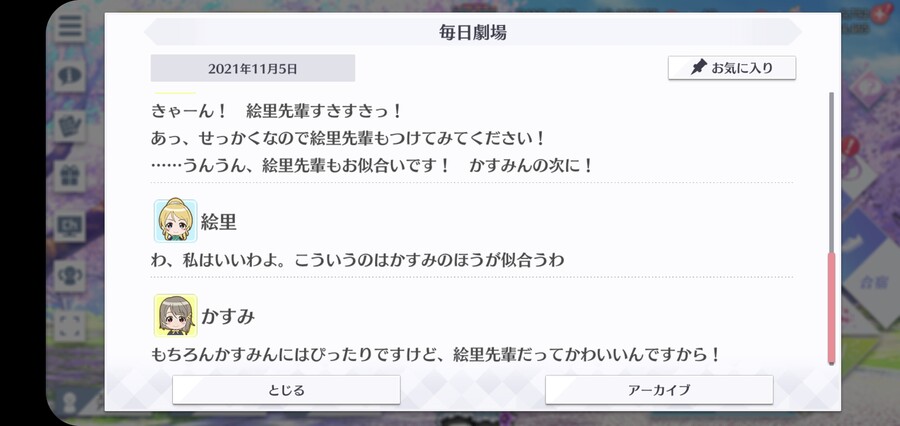The image size is (900, 426).
Task: Click the pin icon on お気に入り
Action: point(698,68)
